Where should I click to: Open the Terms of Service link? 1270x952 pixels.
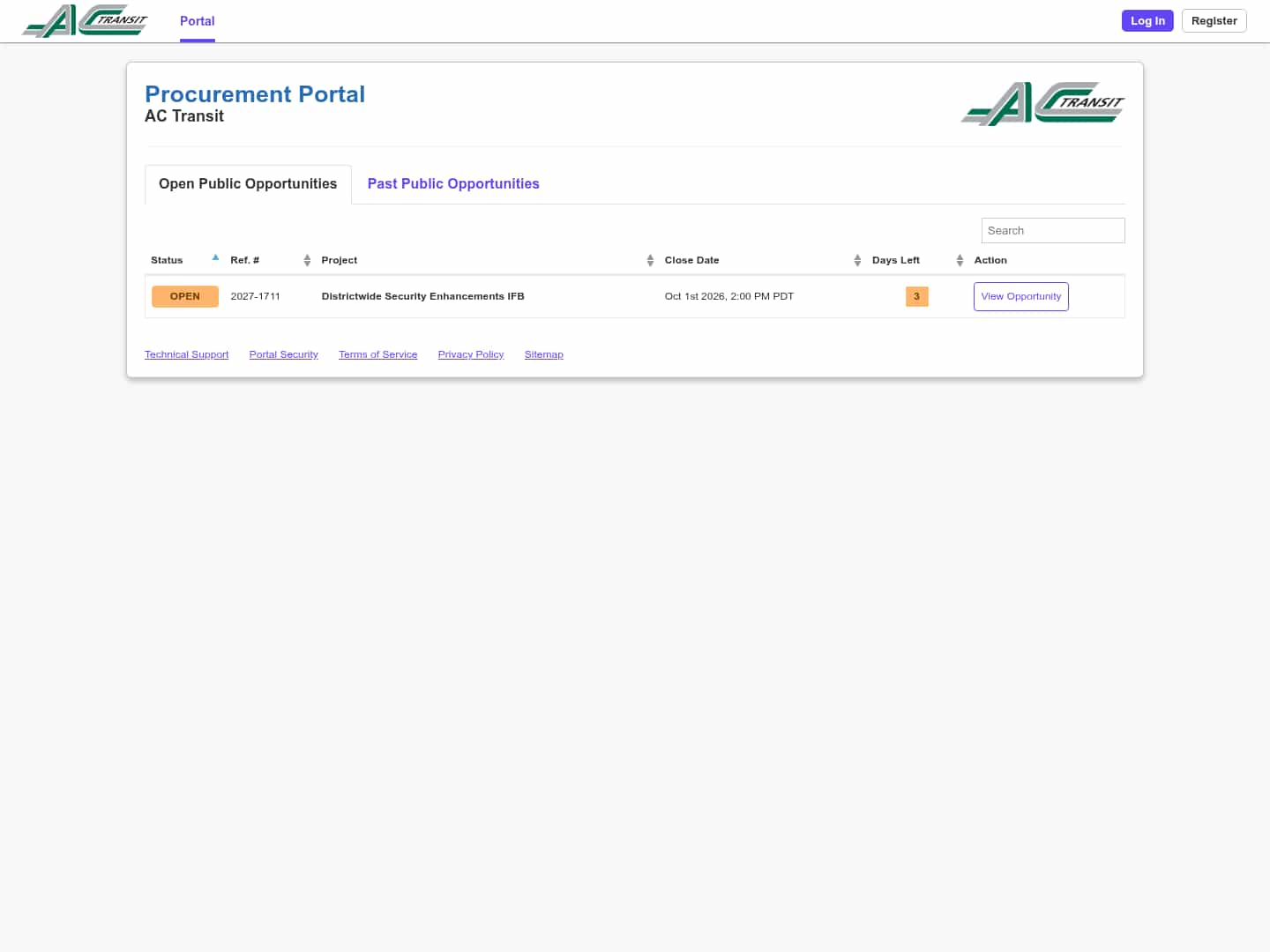pyautogui.click(x=378, y=355)
